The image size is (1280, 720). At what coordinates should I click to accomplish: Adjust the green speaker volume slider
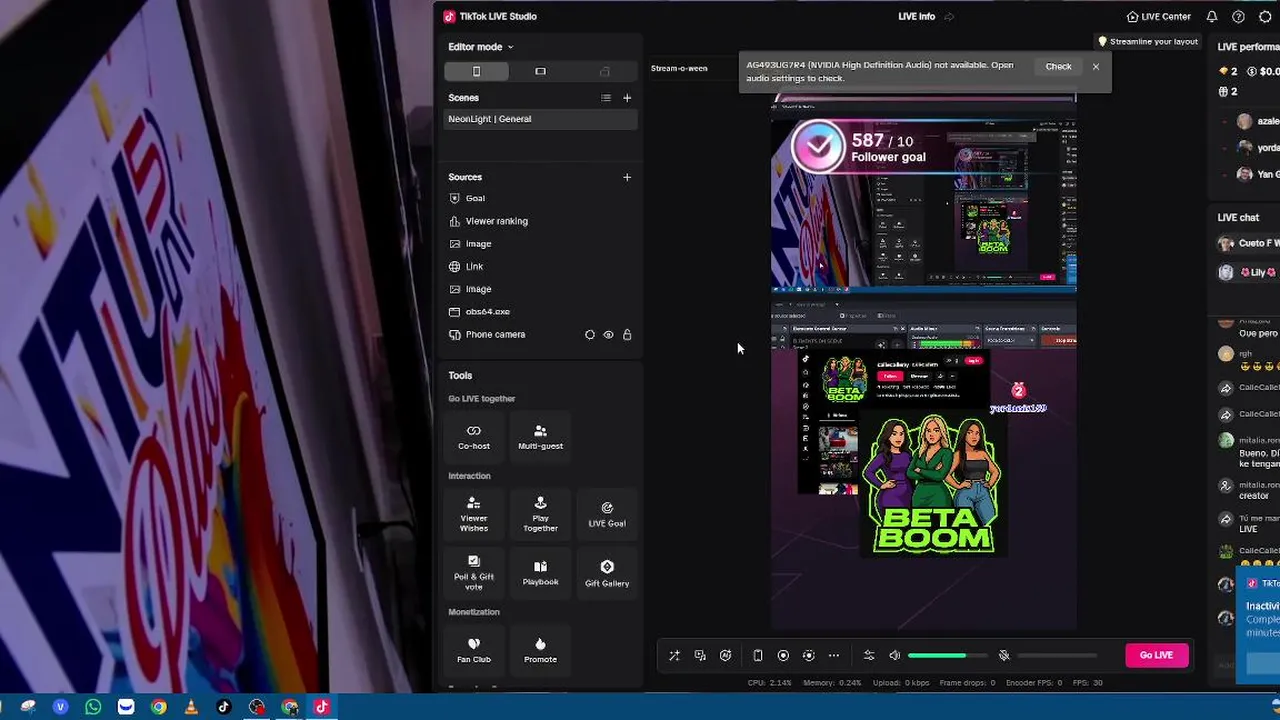(x=947, y=656)
